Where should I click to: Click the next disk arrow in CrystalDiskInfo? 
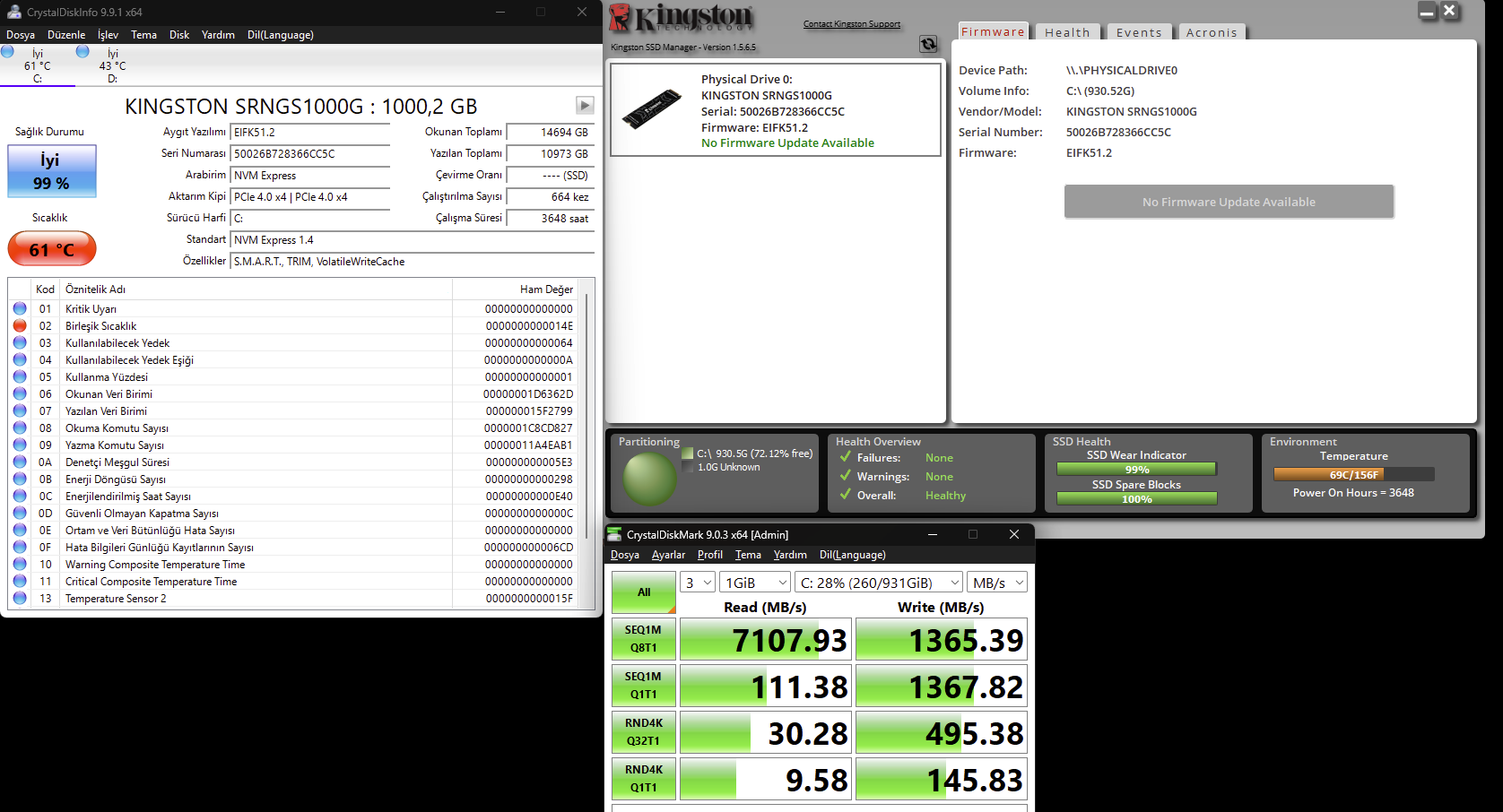(585, 105)
